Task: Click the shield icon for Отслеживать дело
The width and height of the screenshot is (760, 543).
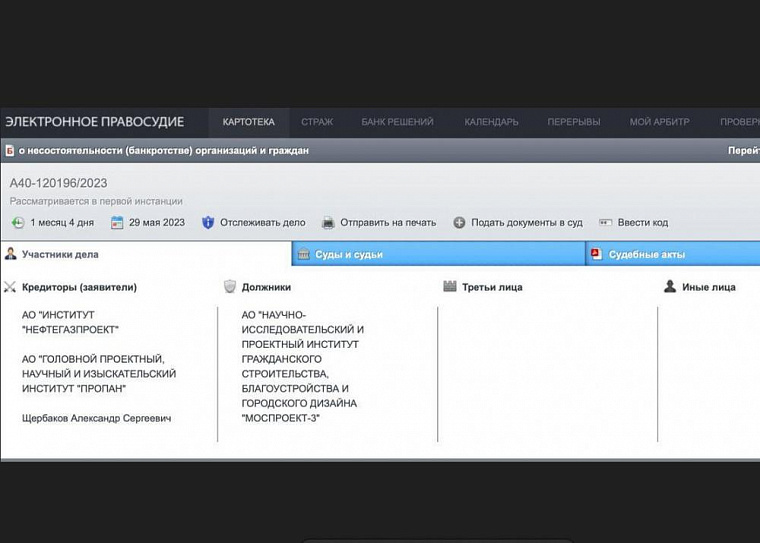Action: [208, 223]
